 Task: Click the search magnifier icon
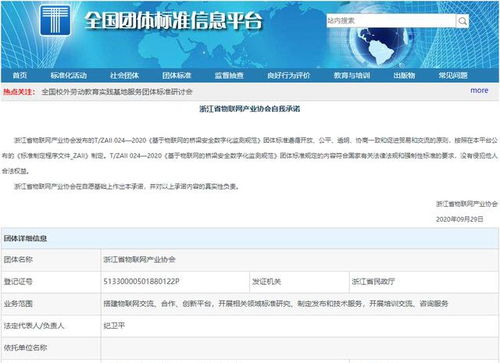[x=462, y=21]
